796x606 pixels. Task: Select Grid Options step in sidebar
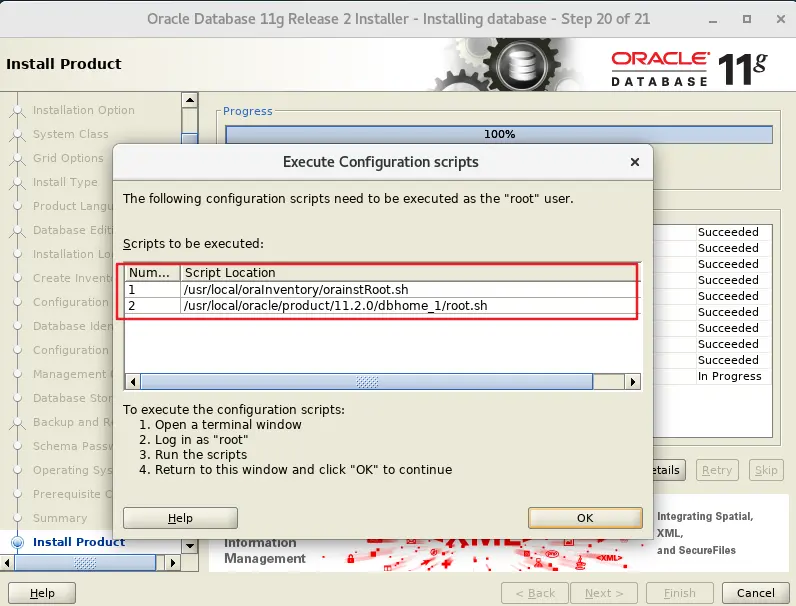pyautogui.click(x=68, y=158)
